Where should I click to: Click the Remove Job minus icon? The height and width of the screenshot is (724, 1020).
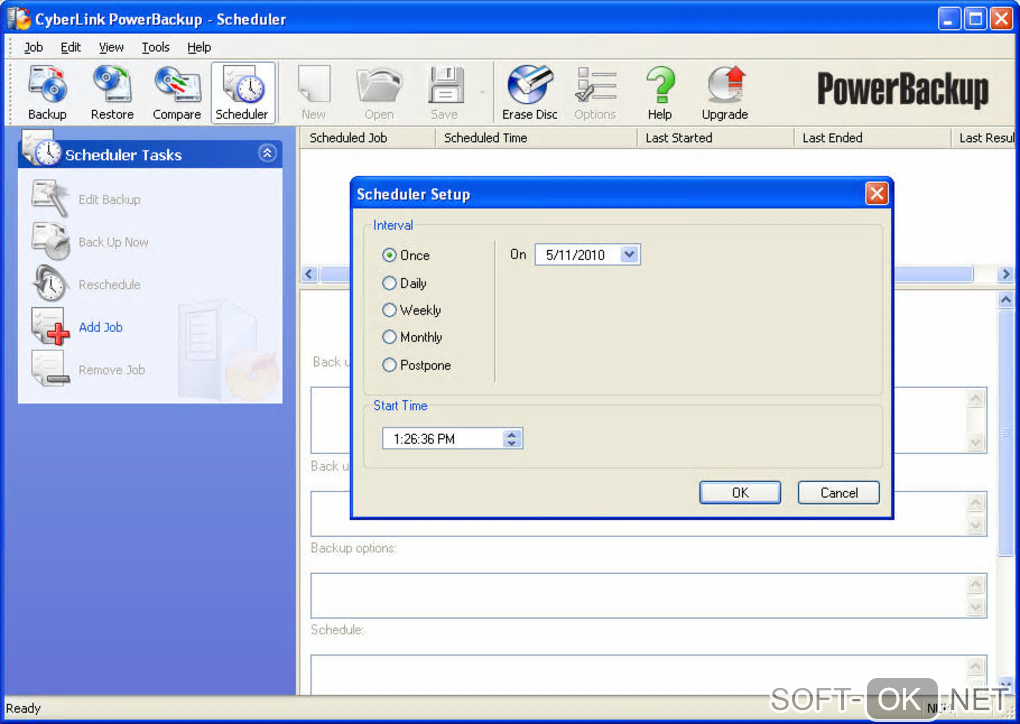point(50,369)
